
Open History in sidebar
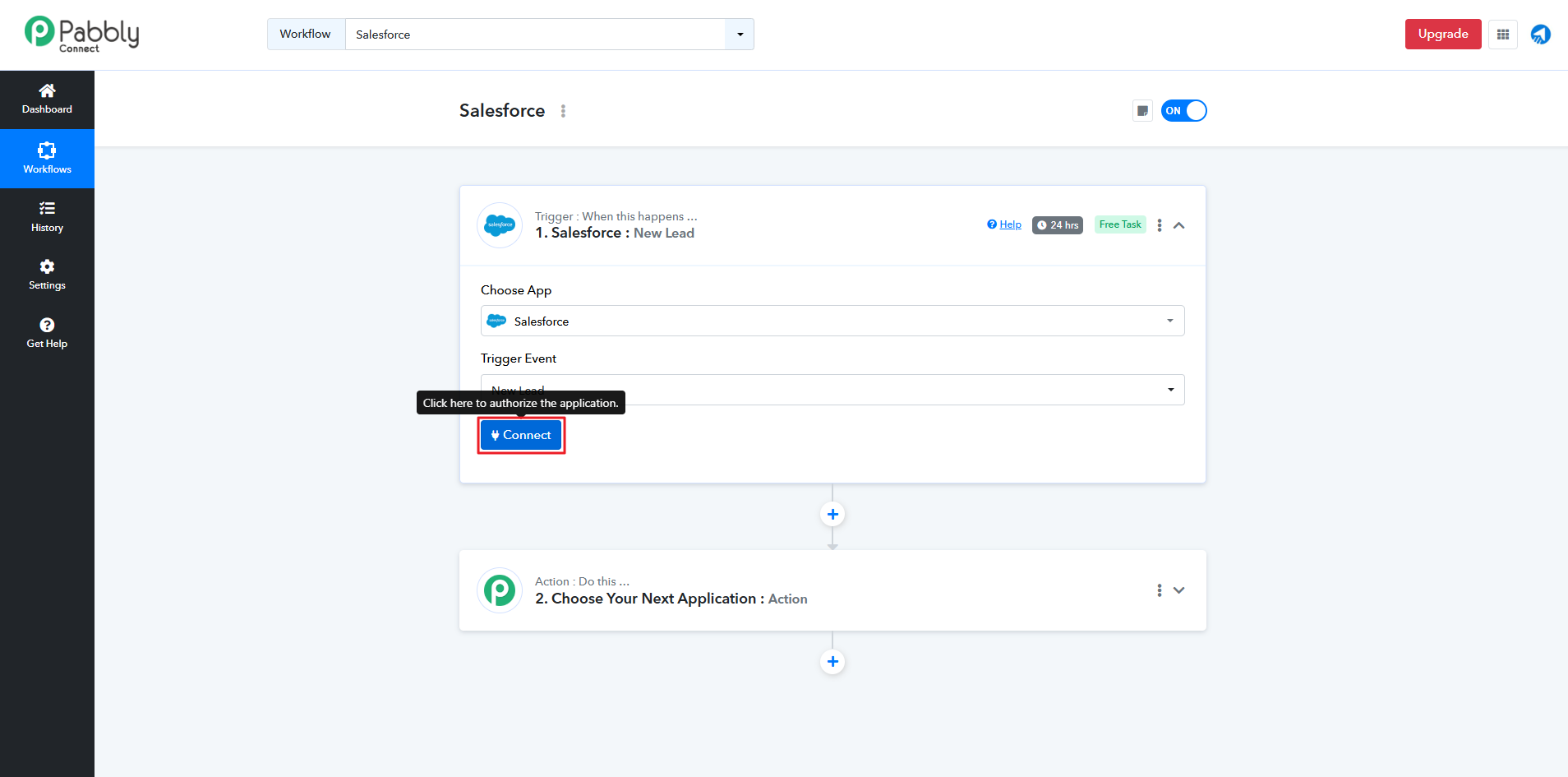[47, 217]
